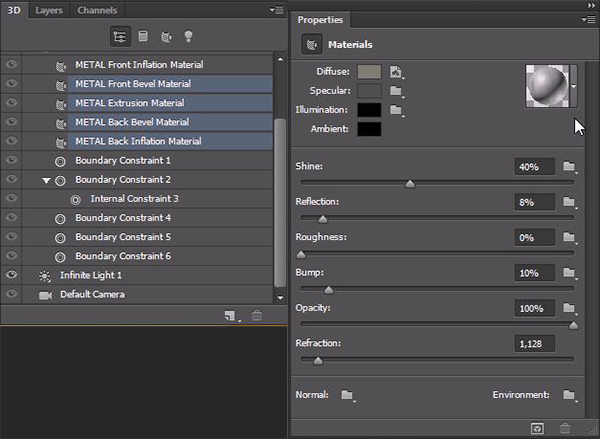
Task: Collapse the Boundary Constraint 2 group
Action: pyautogui.click(x=46, y=180)
